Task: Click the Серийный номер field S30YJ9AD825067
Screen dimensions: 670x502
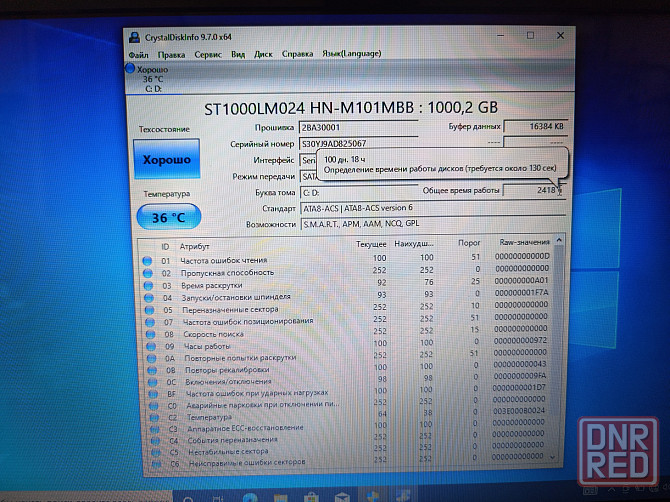Action: [358, 144]
